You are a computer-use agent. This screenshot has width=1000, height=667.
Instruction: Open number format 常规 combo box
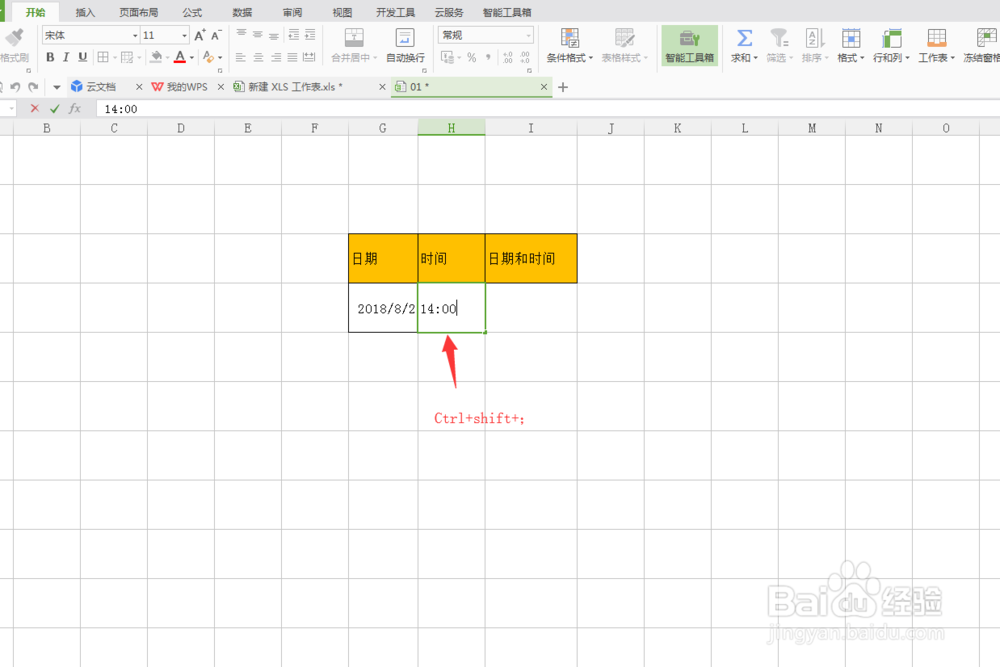coord(485,35)
